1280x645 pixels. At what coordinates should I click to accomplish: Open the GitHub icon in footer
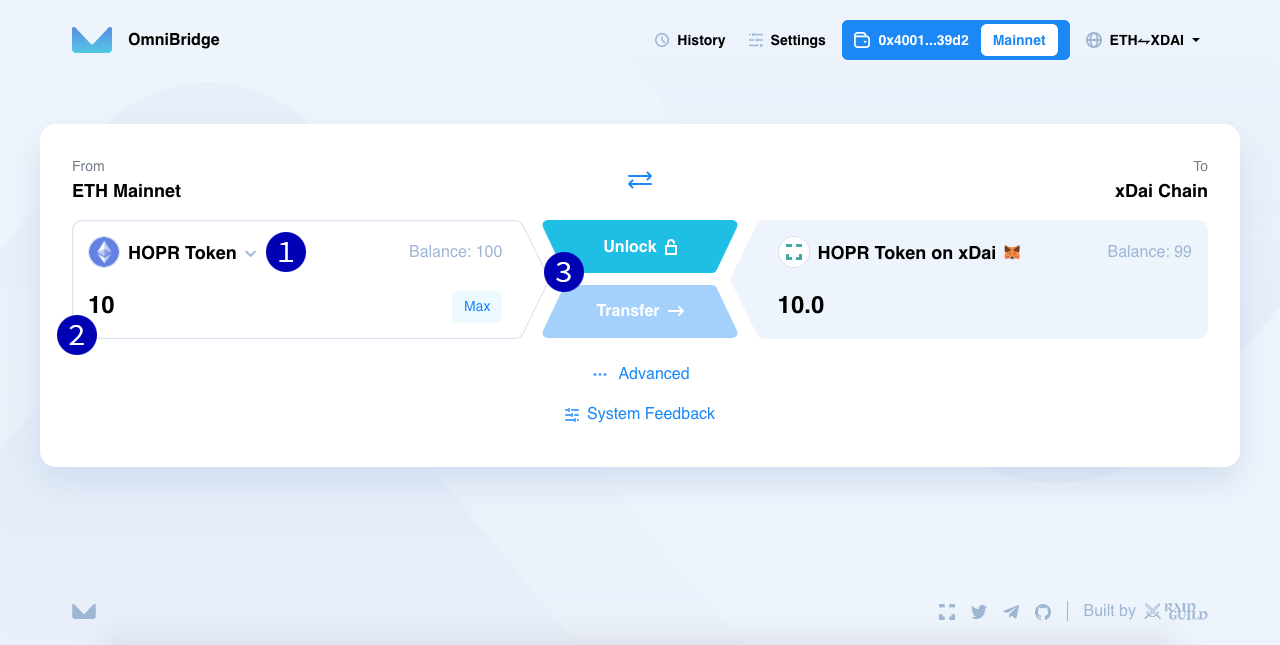click(1043, 611)
